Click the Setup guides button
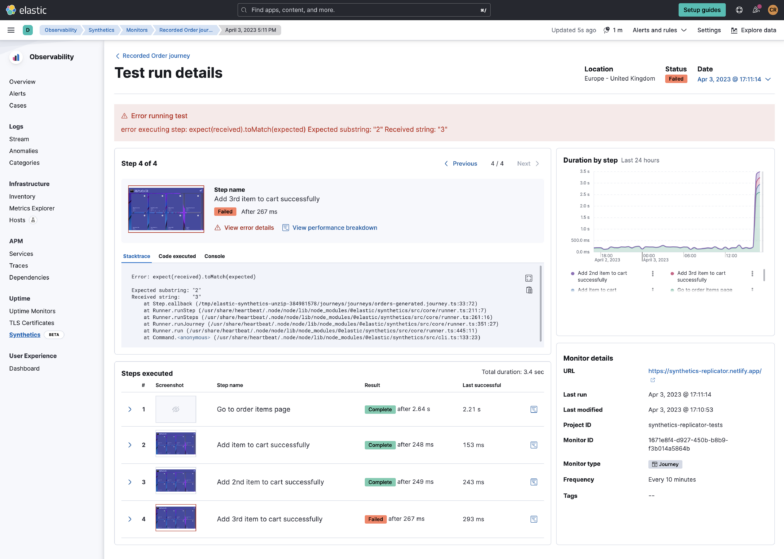The width and height of the screenshot is (784, 559). click(703, 10)
